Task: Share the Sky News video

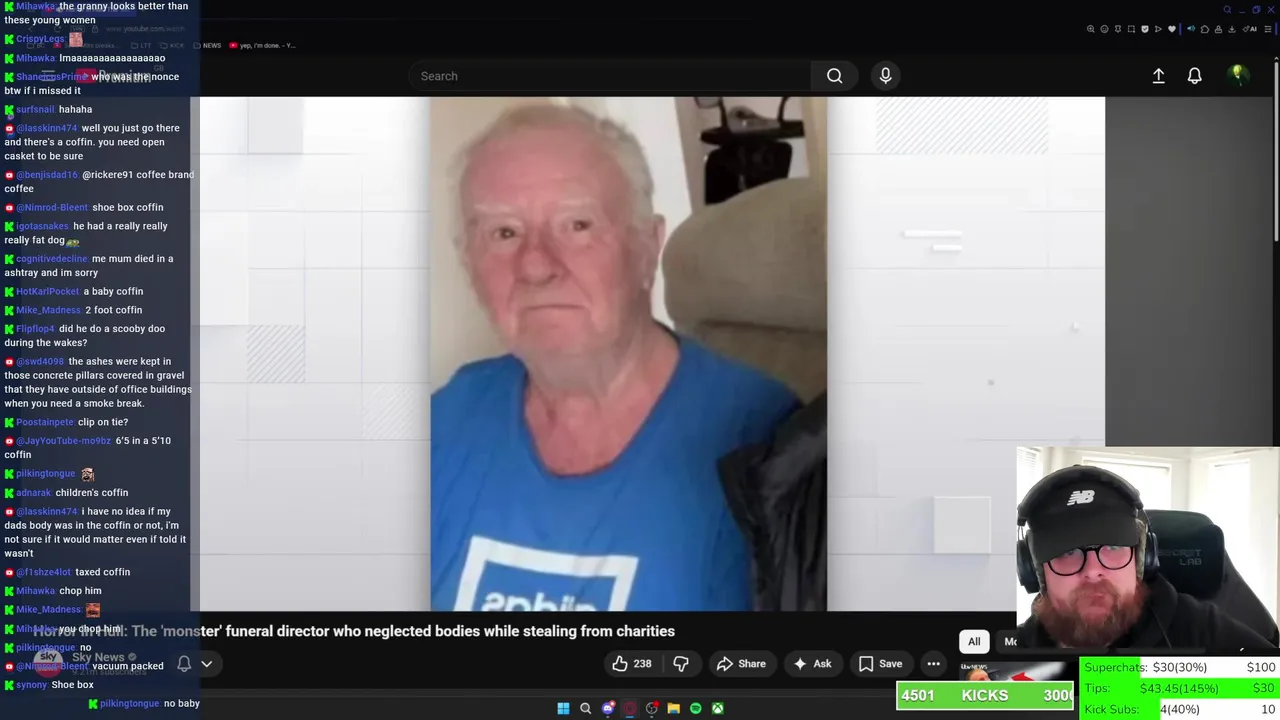Action: [x=741, y=663]
